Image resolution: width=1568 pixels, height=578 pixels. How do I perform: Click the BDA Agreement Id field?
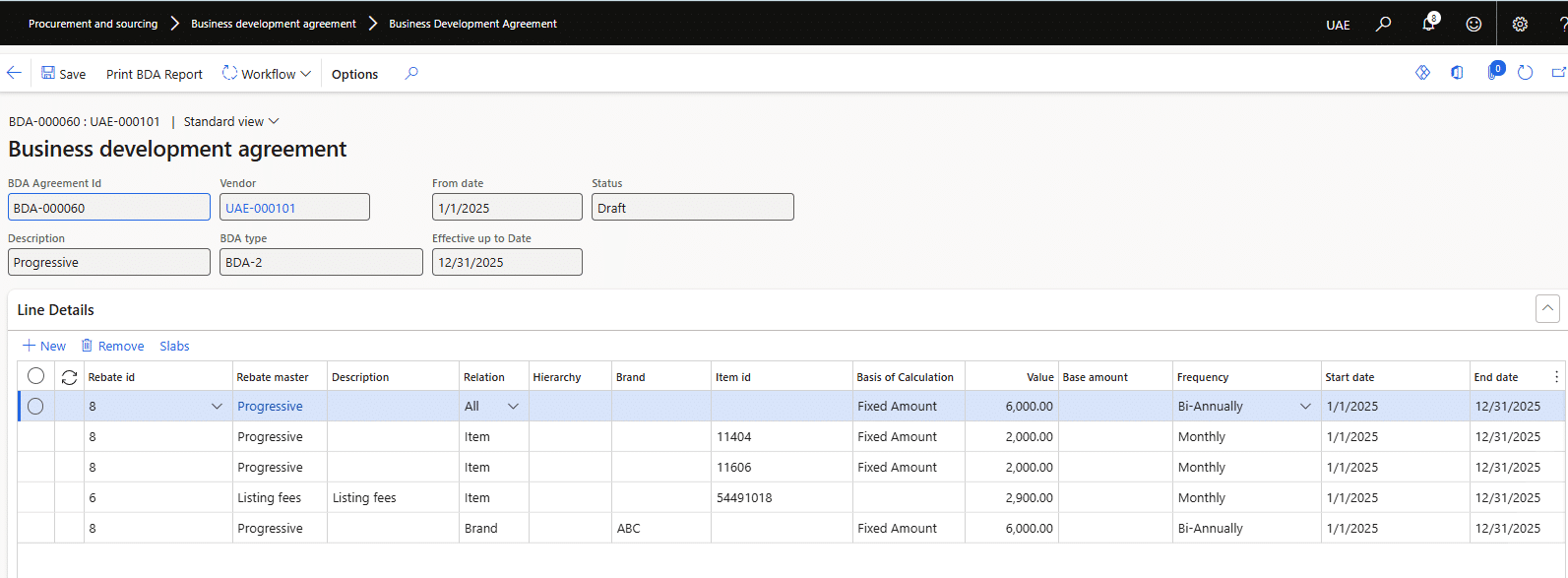point(108,208)
